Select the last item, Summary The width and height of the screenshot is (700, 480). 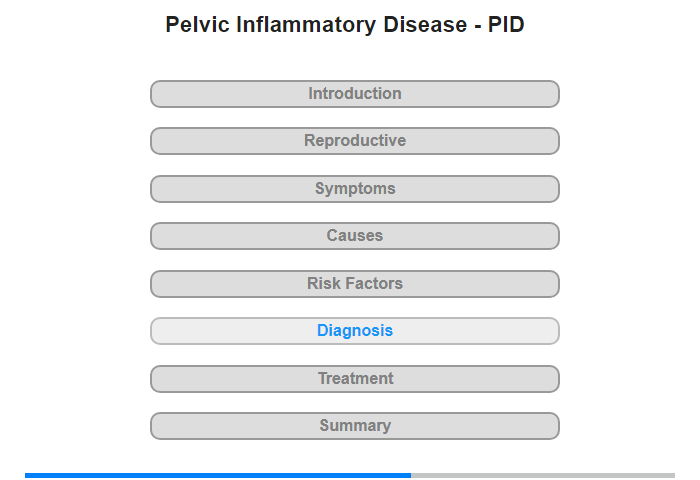tap(354, 426)
